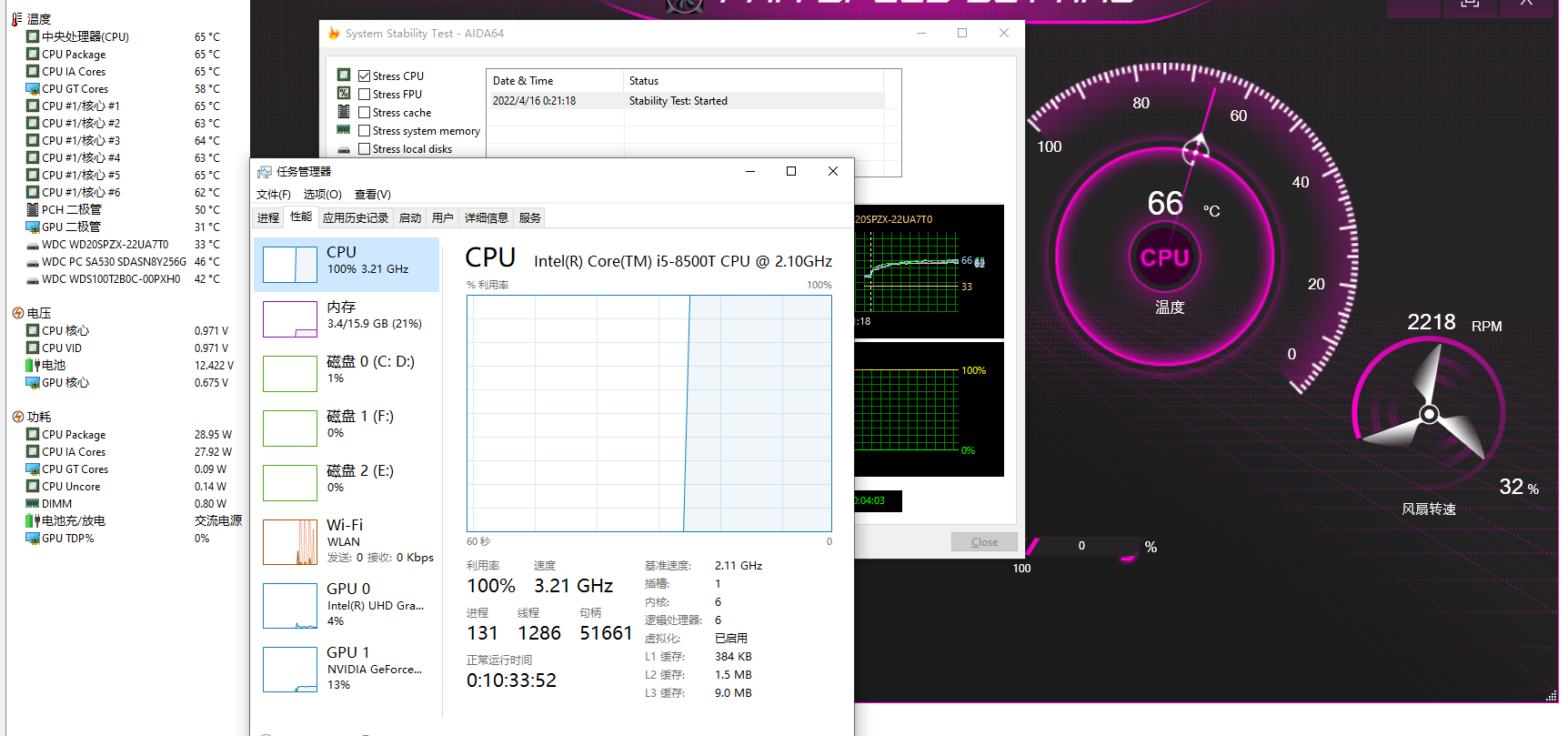
Task: Click the battery icon beside 电池 voltage
Action: tap(33, 366)
